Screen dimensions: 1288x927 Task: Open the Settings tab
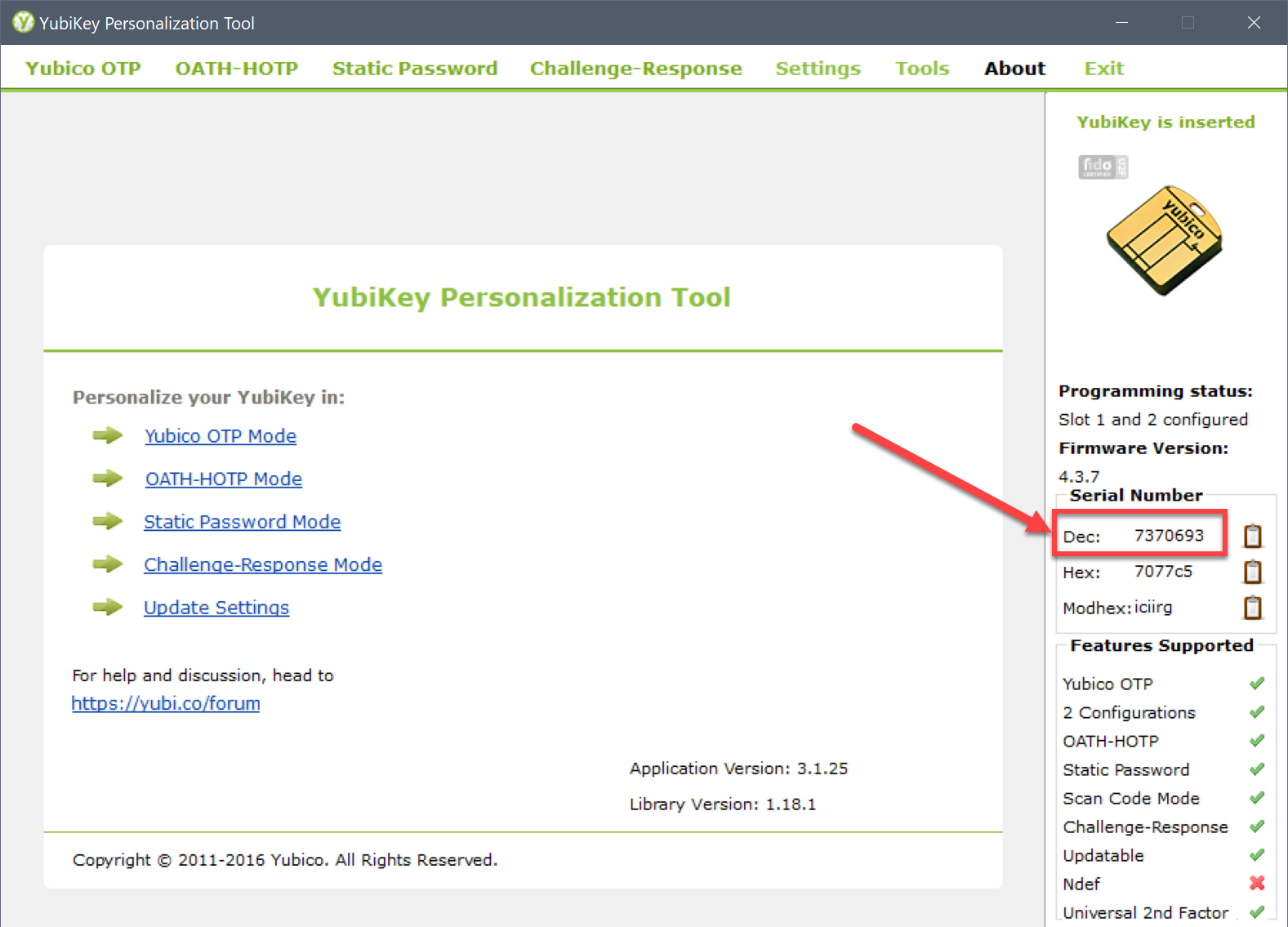point(818,69)
